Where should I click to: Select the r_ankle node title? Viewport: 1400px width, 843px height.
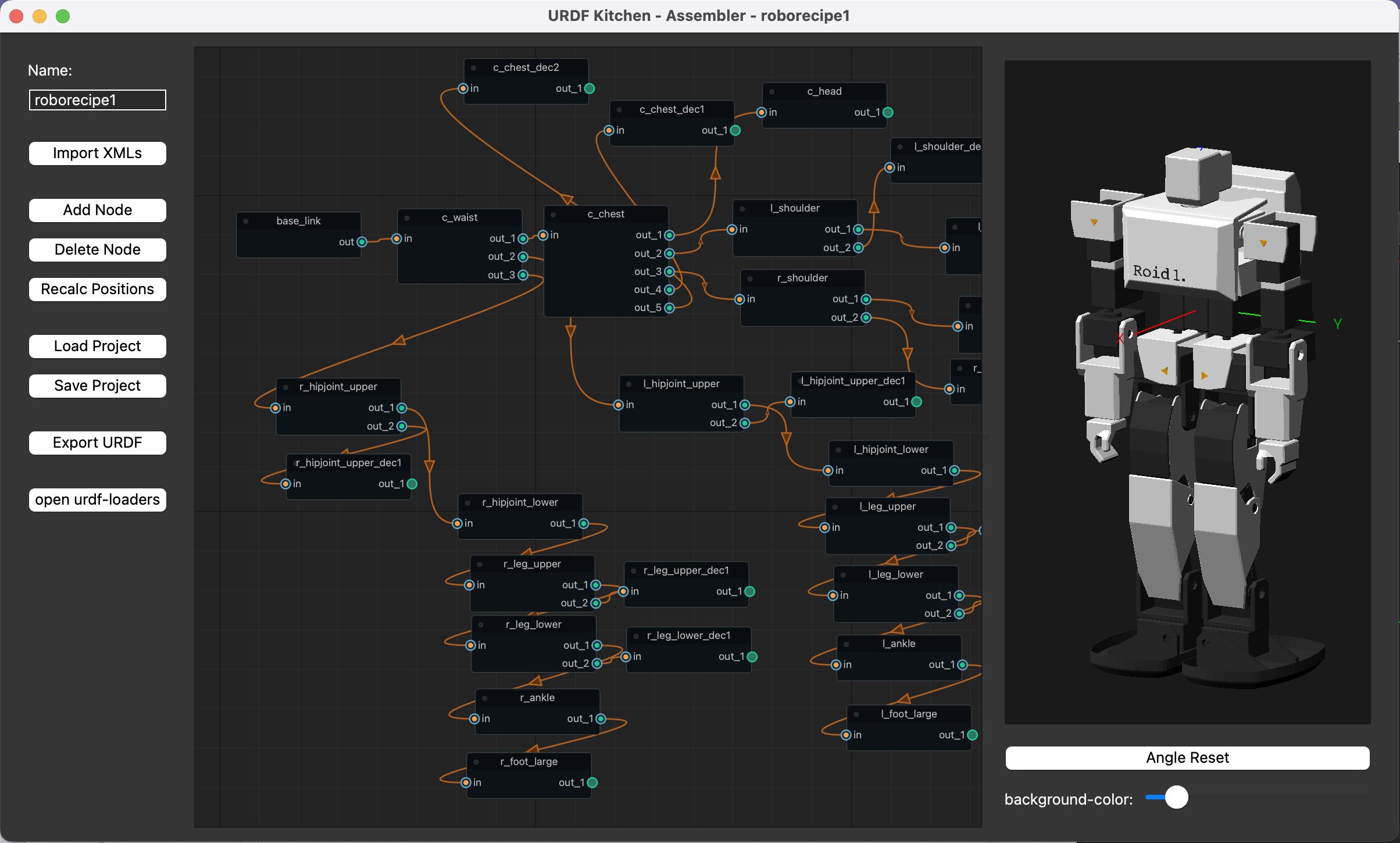coord(537,698)
